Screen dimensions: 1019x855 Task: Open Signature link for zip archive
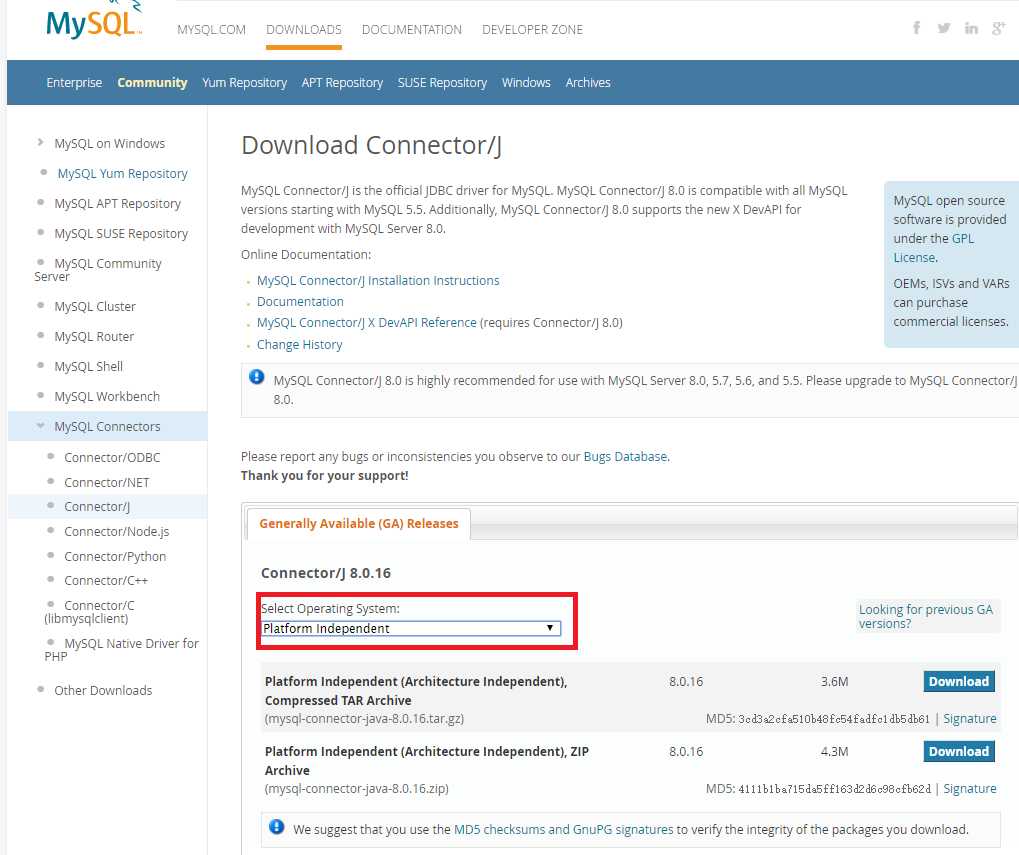click(970, 789)
